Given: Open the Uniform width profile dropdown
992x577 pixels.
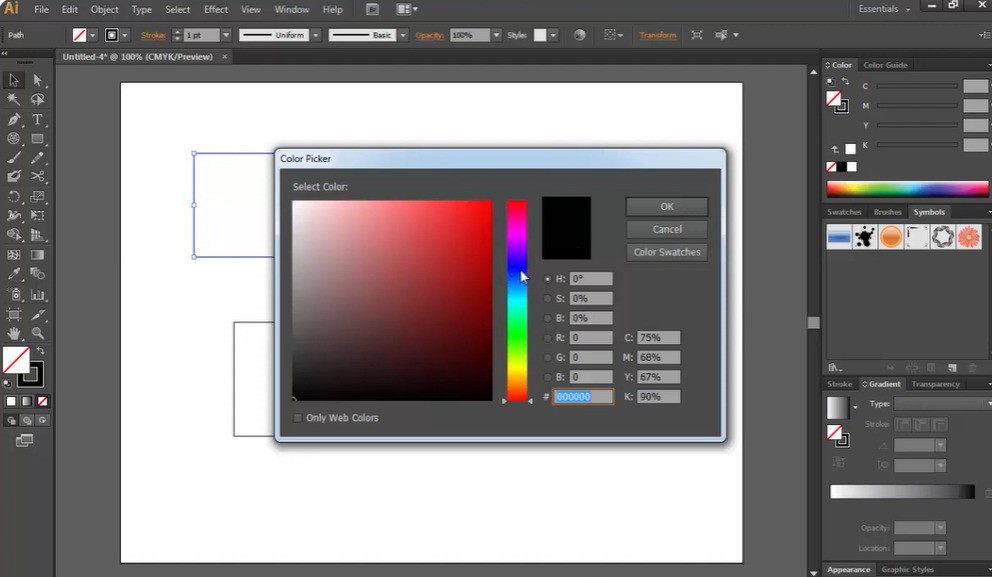Looking at the screenshot, I should [x=316, y=35].
